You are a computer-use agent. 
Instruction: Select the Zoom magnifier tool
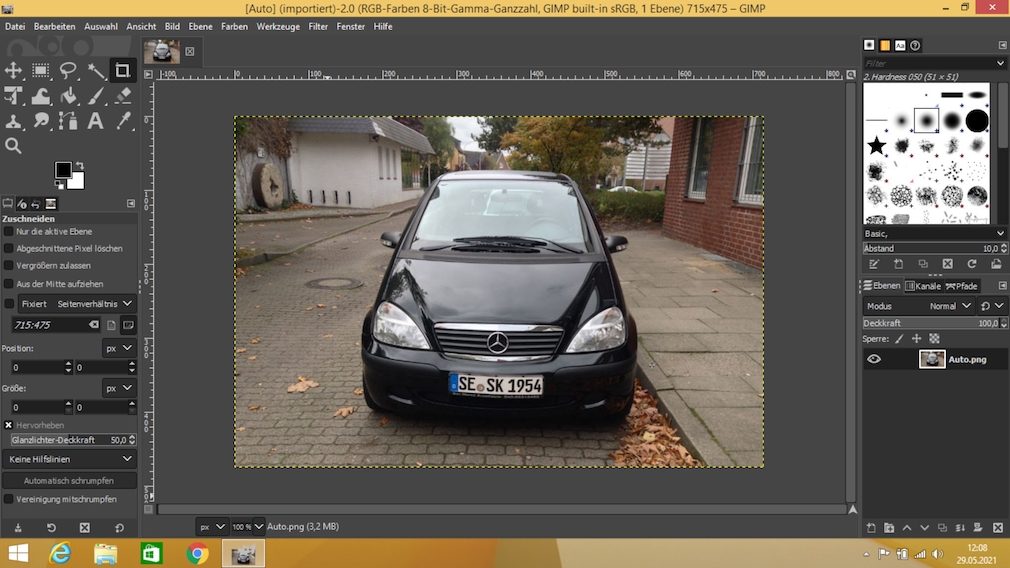pos(14,146)
